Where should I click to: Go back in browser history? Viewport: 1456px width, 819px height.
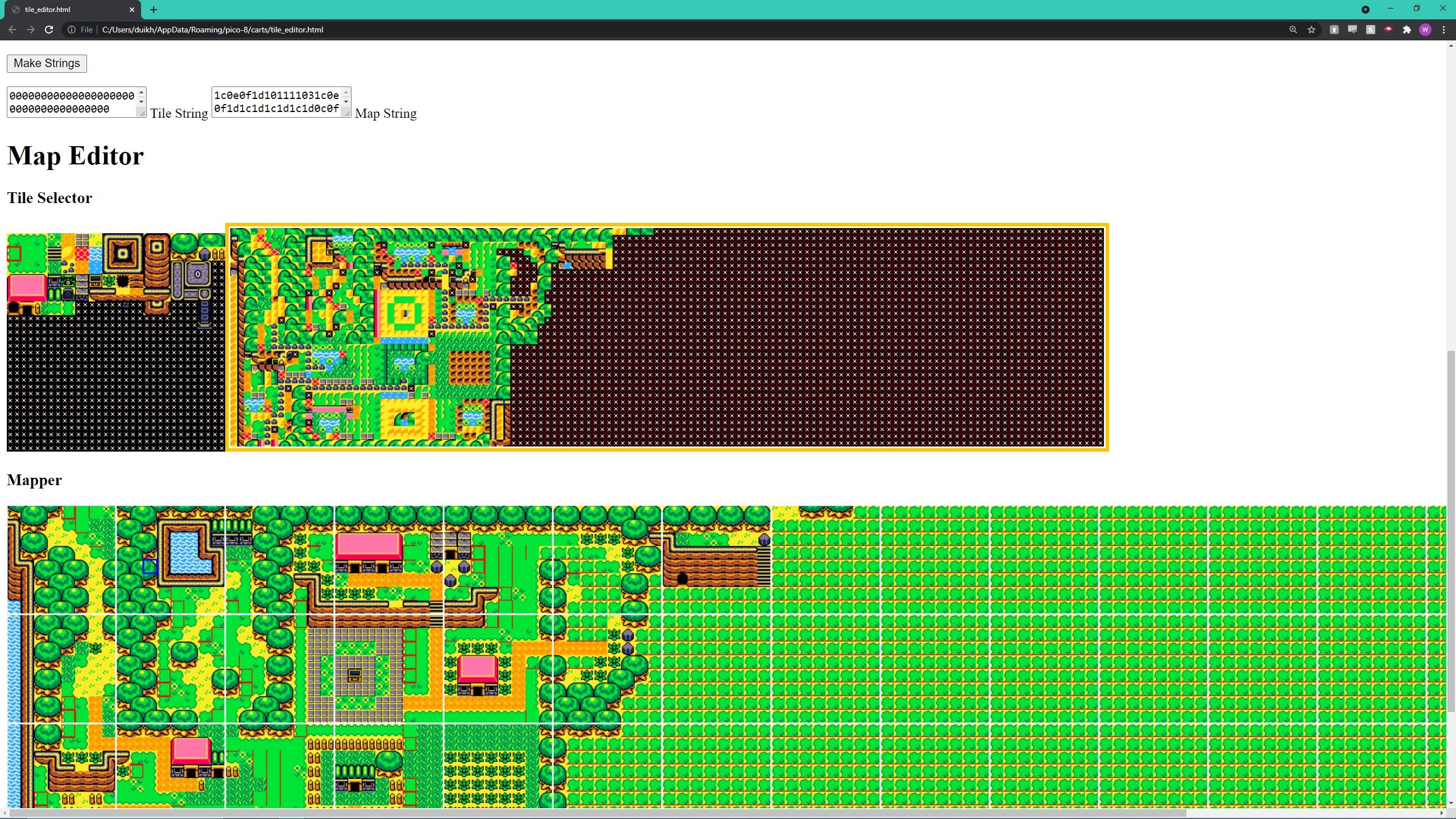[13, 30]
